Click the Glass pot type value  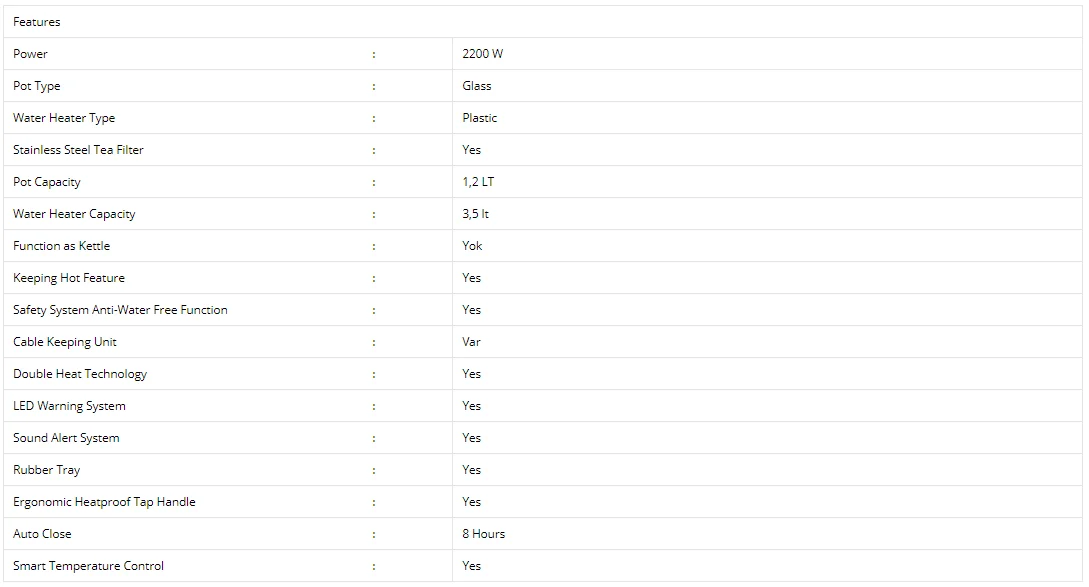pyautogui.click(x=476, y=85)
